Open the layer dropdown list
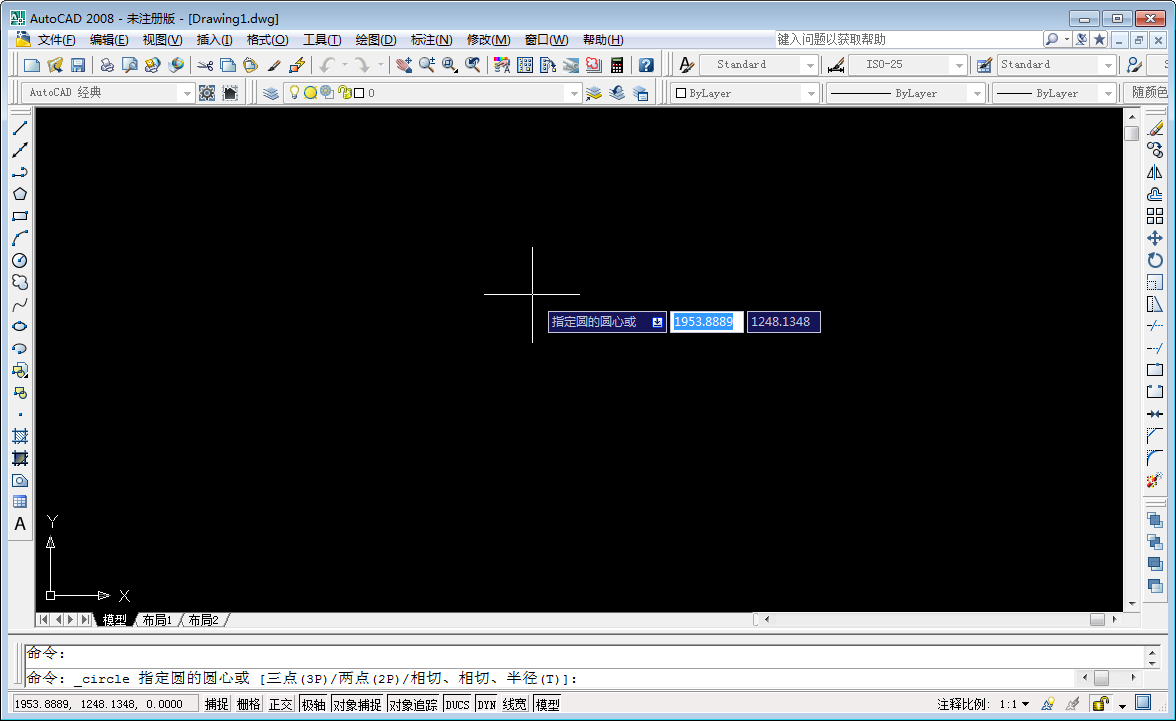This screenshot has height=721, width=1176. 575,92
